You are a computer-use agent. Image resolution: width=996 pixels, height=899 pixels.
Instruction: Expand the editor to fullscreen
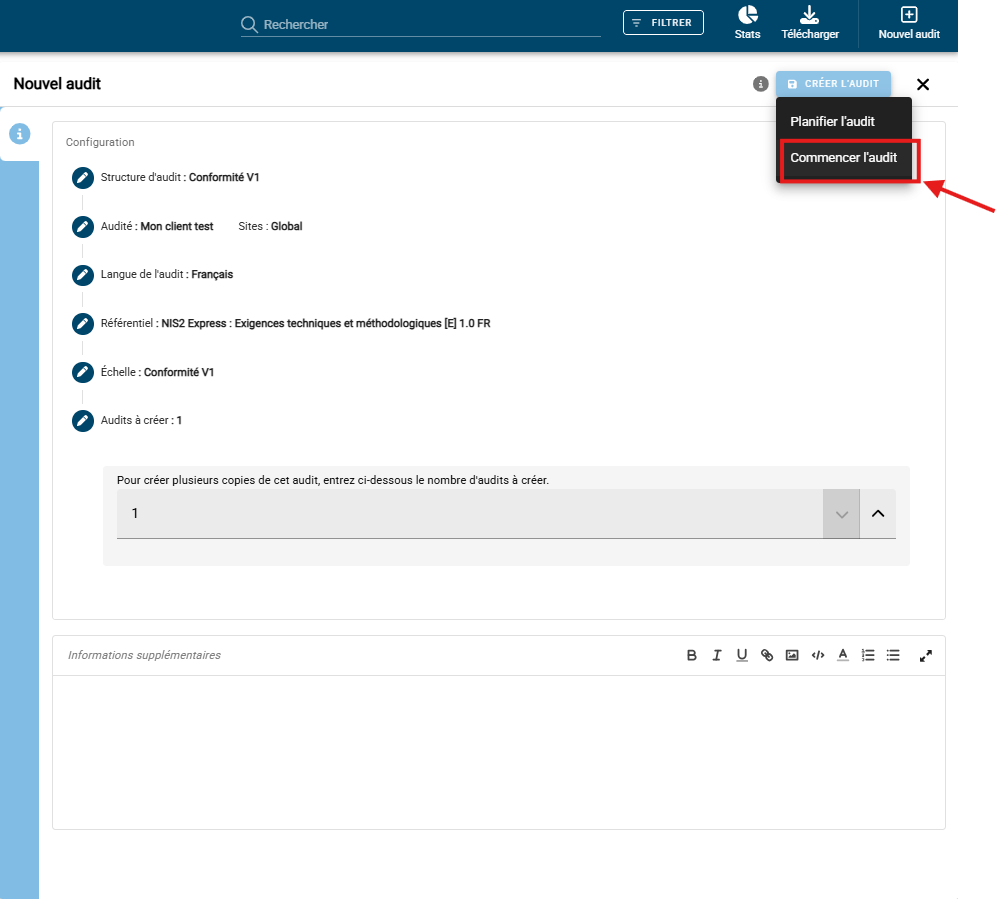coord(926,655)
